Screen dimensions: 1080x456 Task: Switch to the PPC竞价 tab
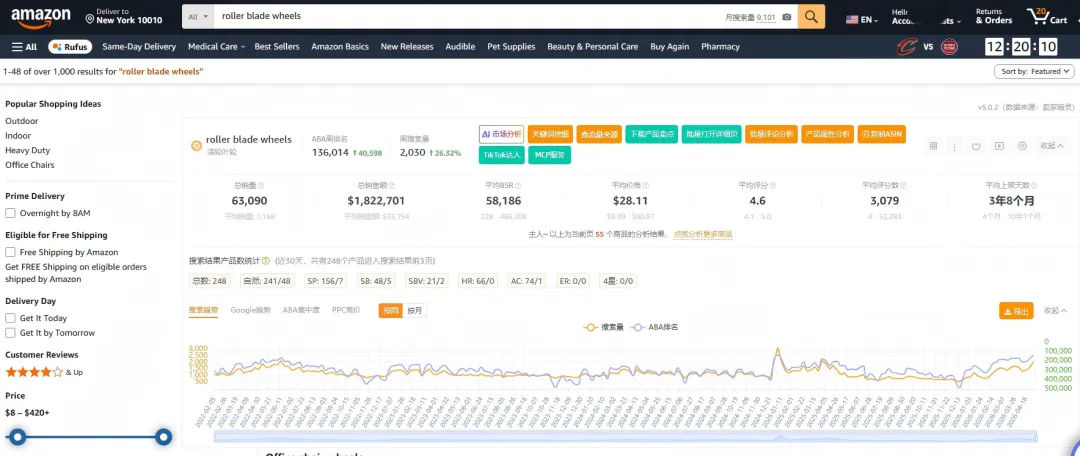coord(346,311)
